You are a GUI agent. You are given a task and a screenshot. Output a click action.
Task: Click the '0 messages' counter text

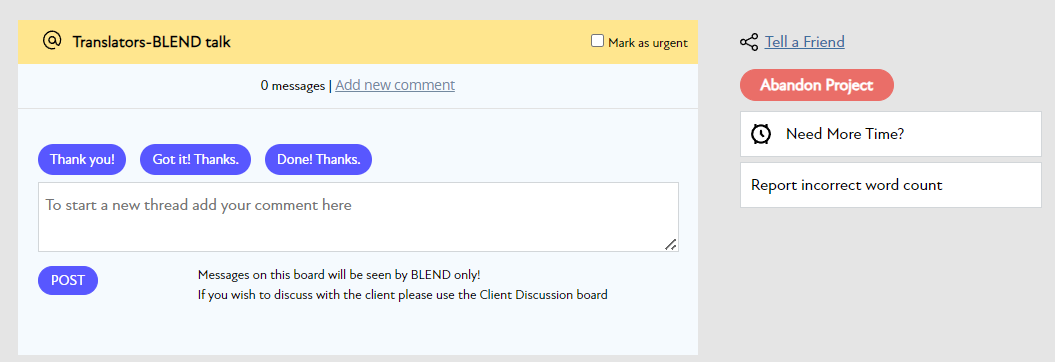coord(293,86)
